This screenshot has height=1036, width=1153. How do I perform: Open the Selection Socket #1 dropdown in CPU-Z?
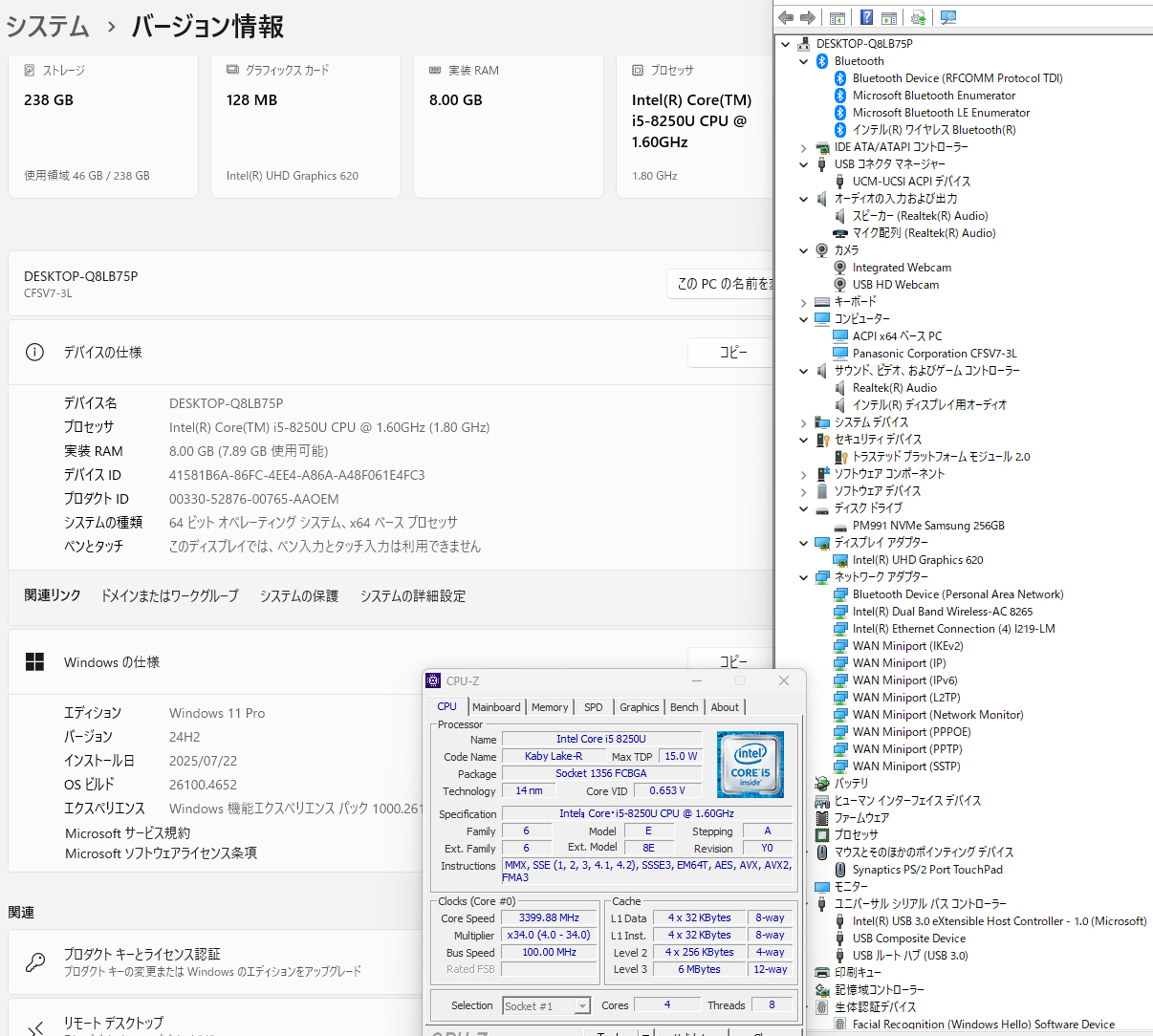click(582, 1005)
